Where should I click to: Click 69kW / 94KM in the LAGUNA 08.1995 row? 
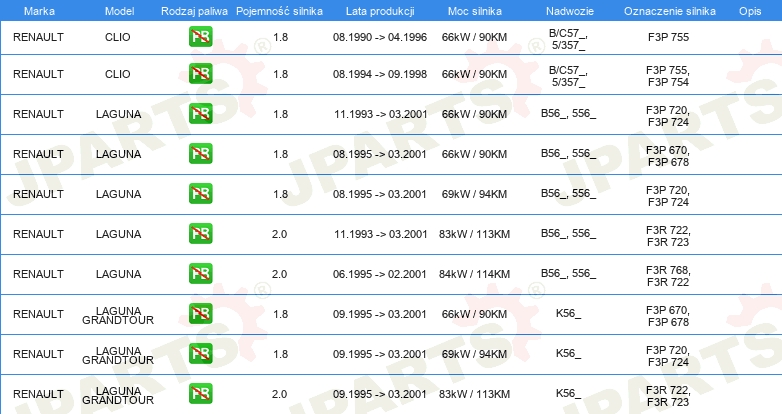point(474,194)
